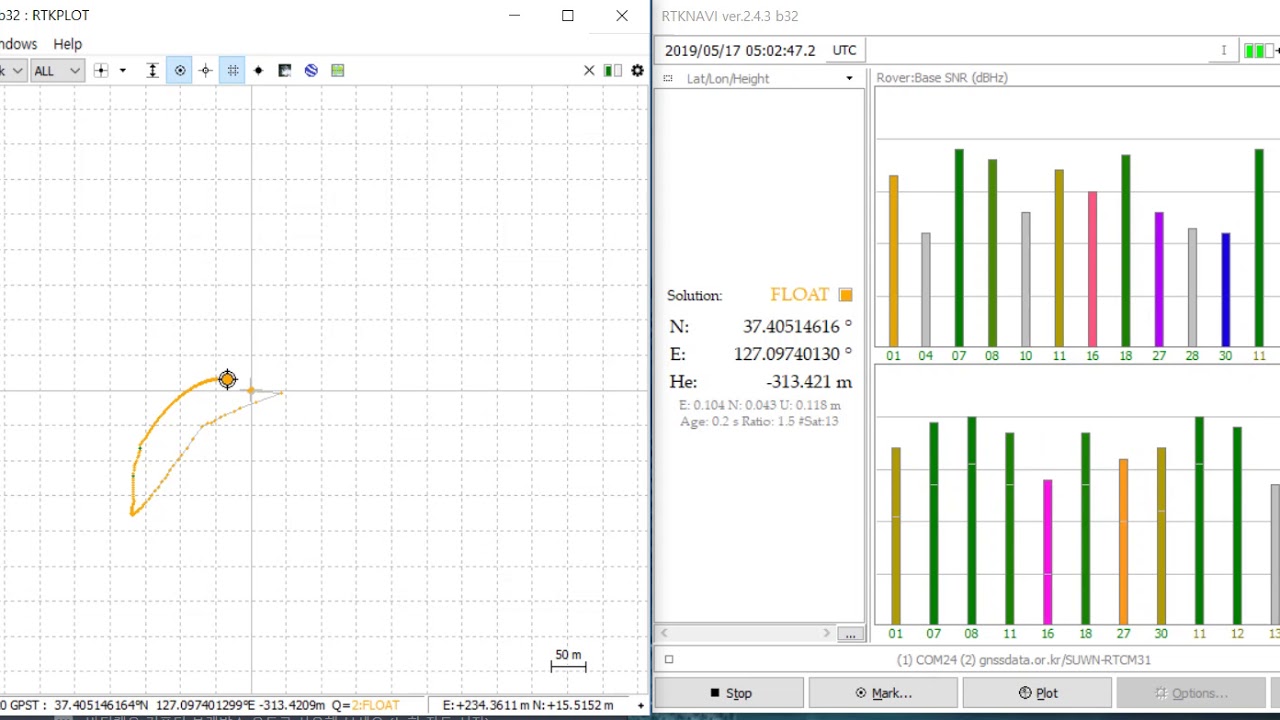Screen dimensions: 1280x720
Task: Click the current position marker on the track plot
Action: (227, 379)
